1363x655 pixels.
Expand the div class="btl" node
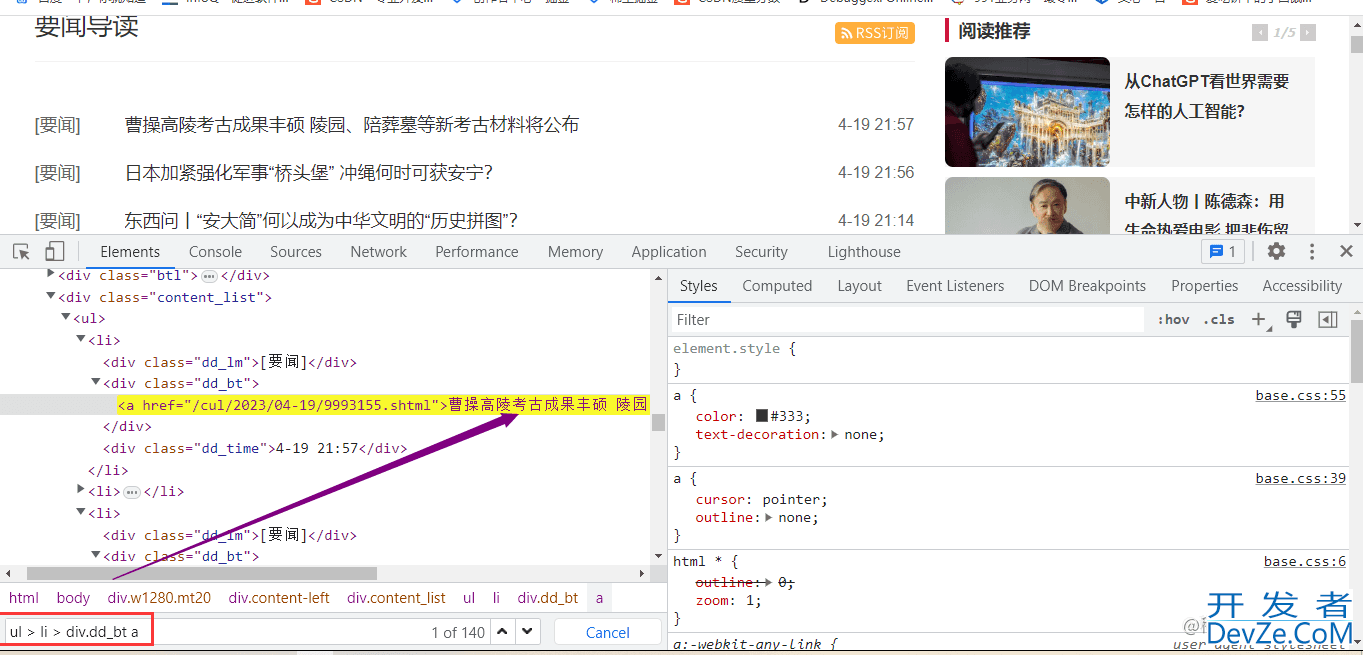tap(51, 275)
